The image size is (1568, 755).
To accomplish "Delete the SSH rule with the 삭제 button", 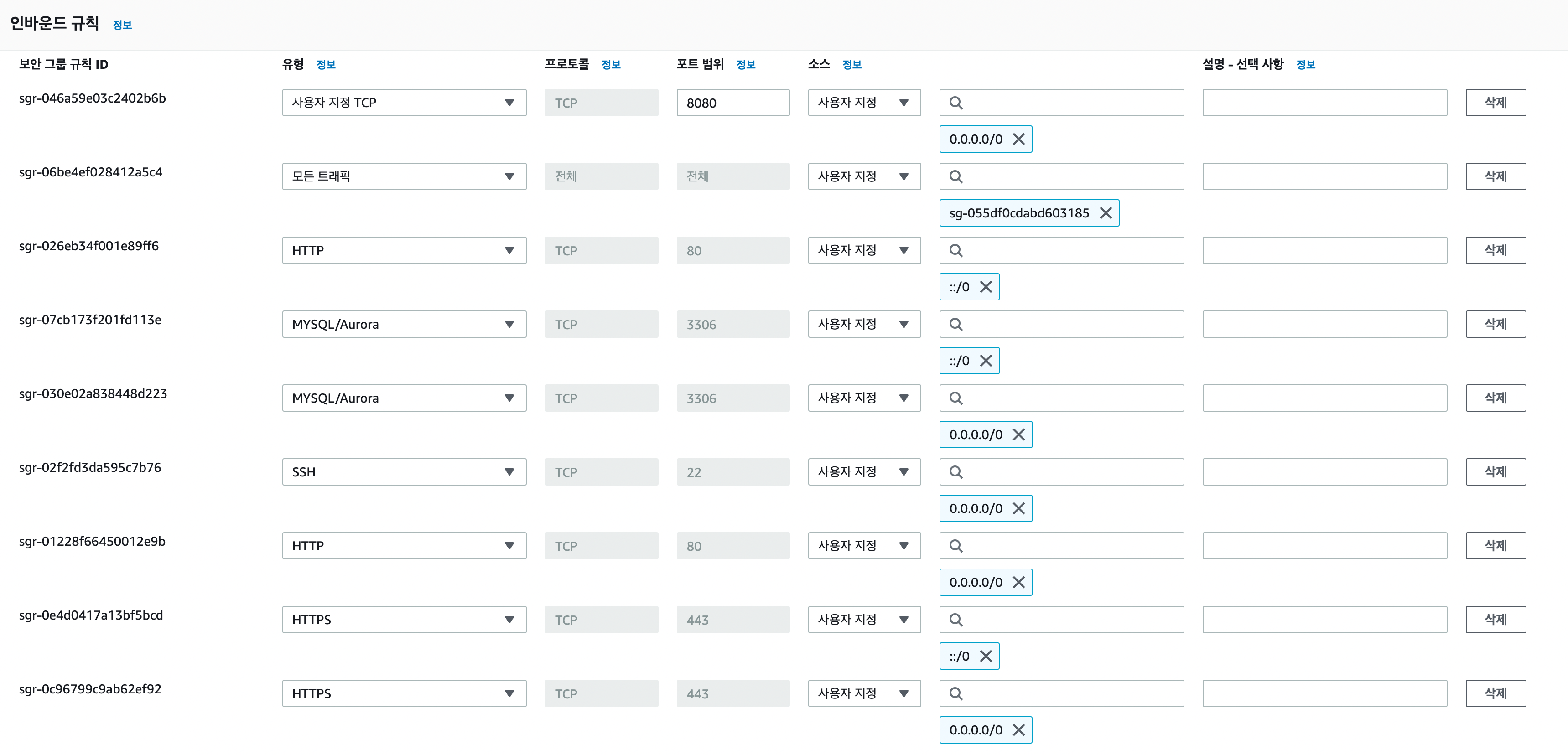I will (1495, 472).
